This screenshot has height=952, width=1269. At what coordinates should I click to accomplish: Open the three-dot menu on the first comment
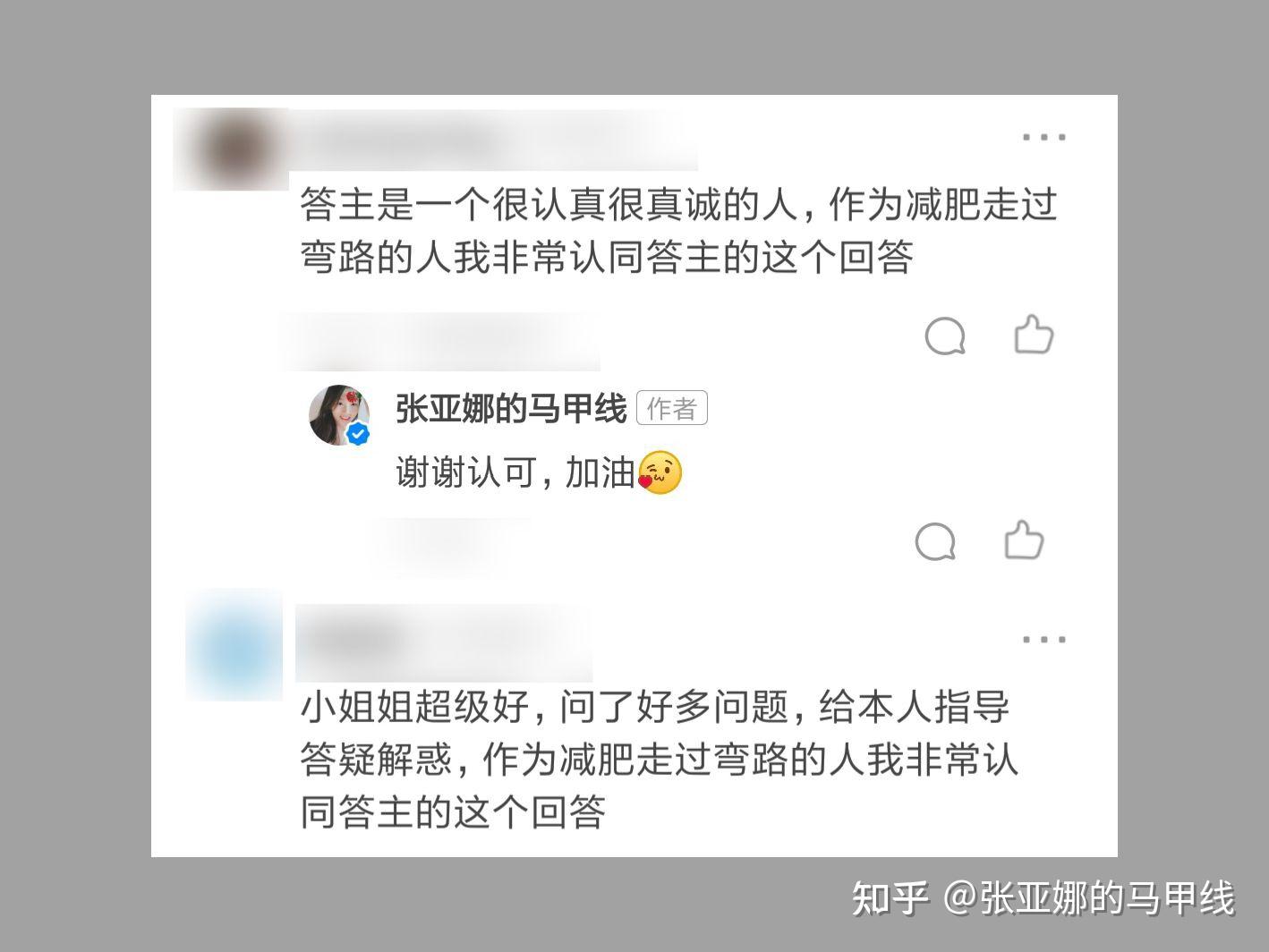coord(1043,138)
